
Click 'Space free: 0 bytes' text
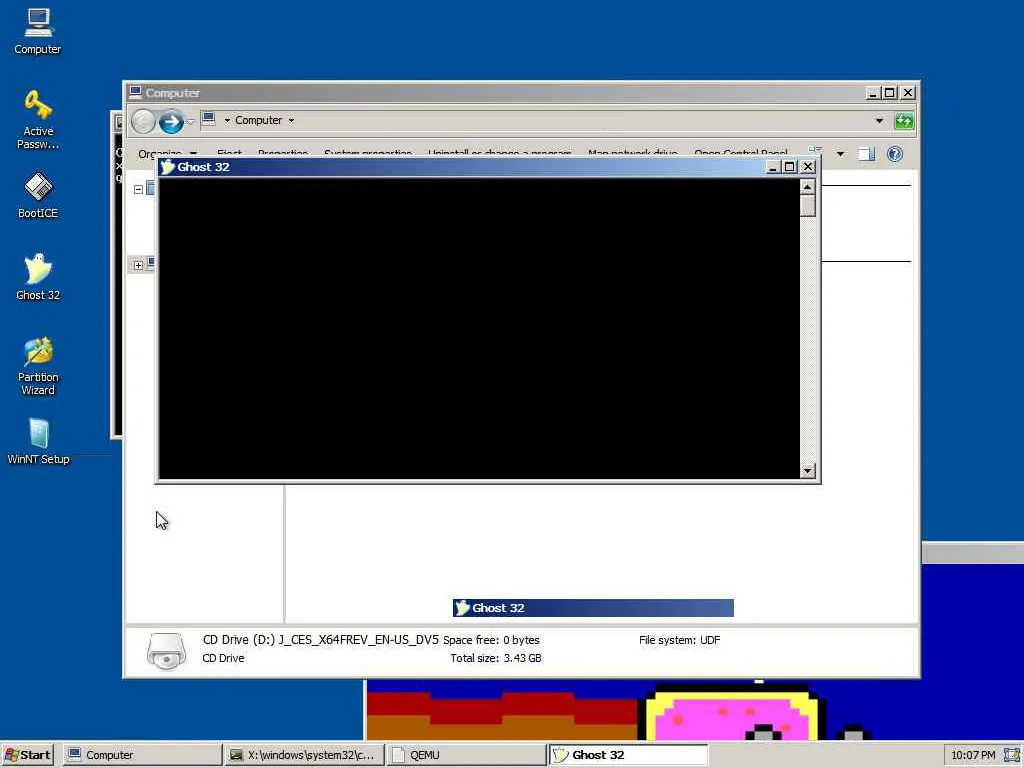[491, 640]
